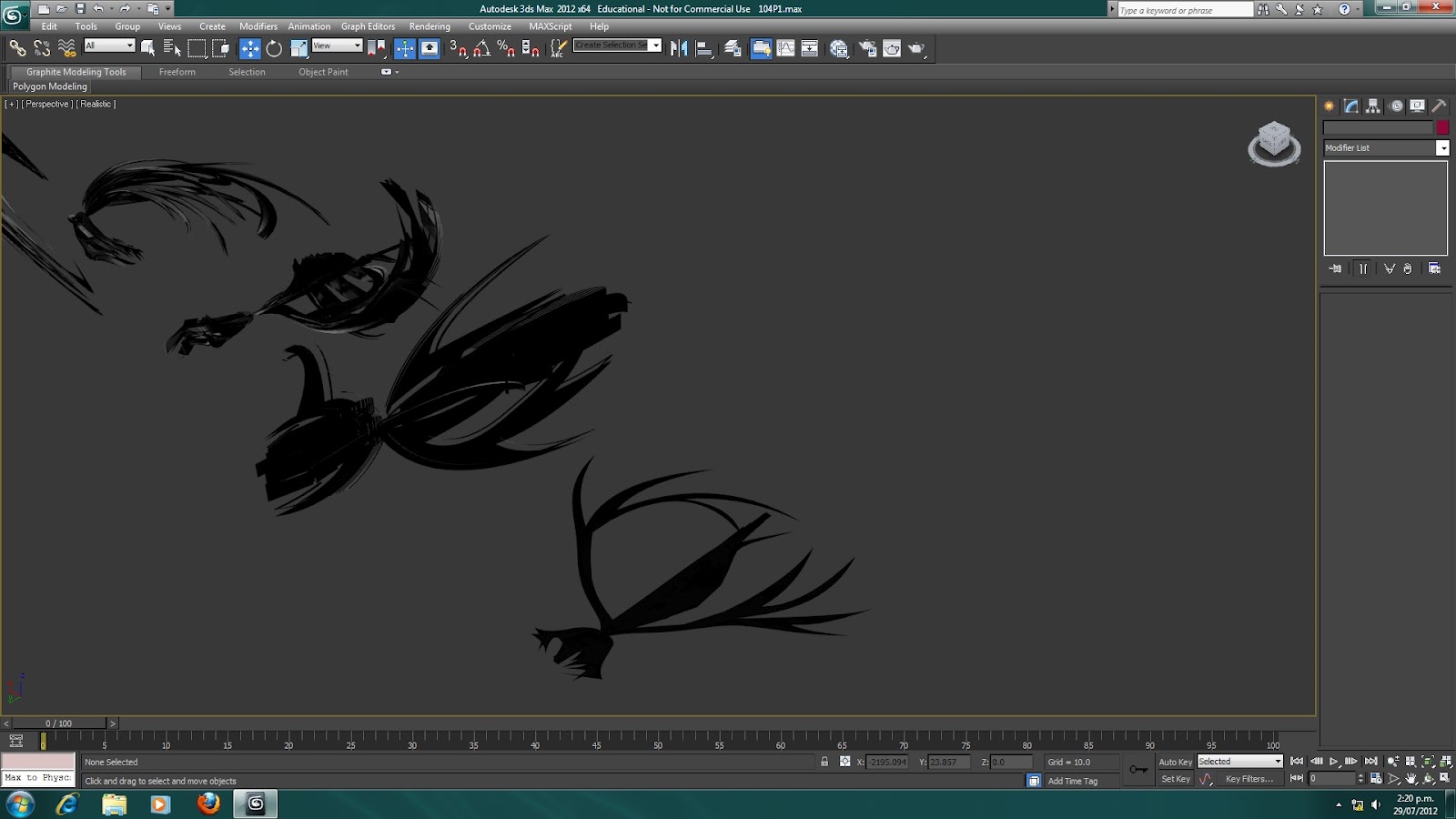Open the key filter Selected dropdown
Image resolution: width=1456 pixels, height=819 pixels.
click(1239, 762)
